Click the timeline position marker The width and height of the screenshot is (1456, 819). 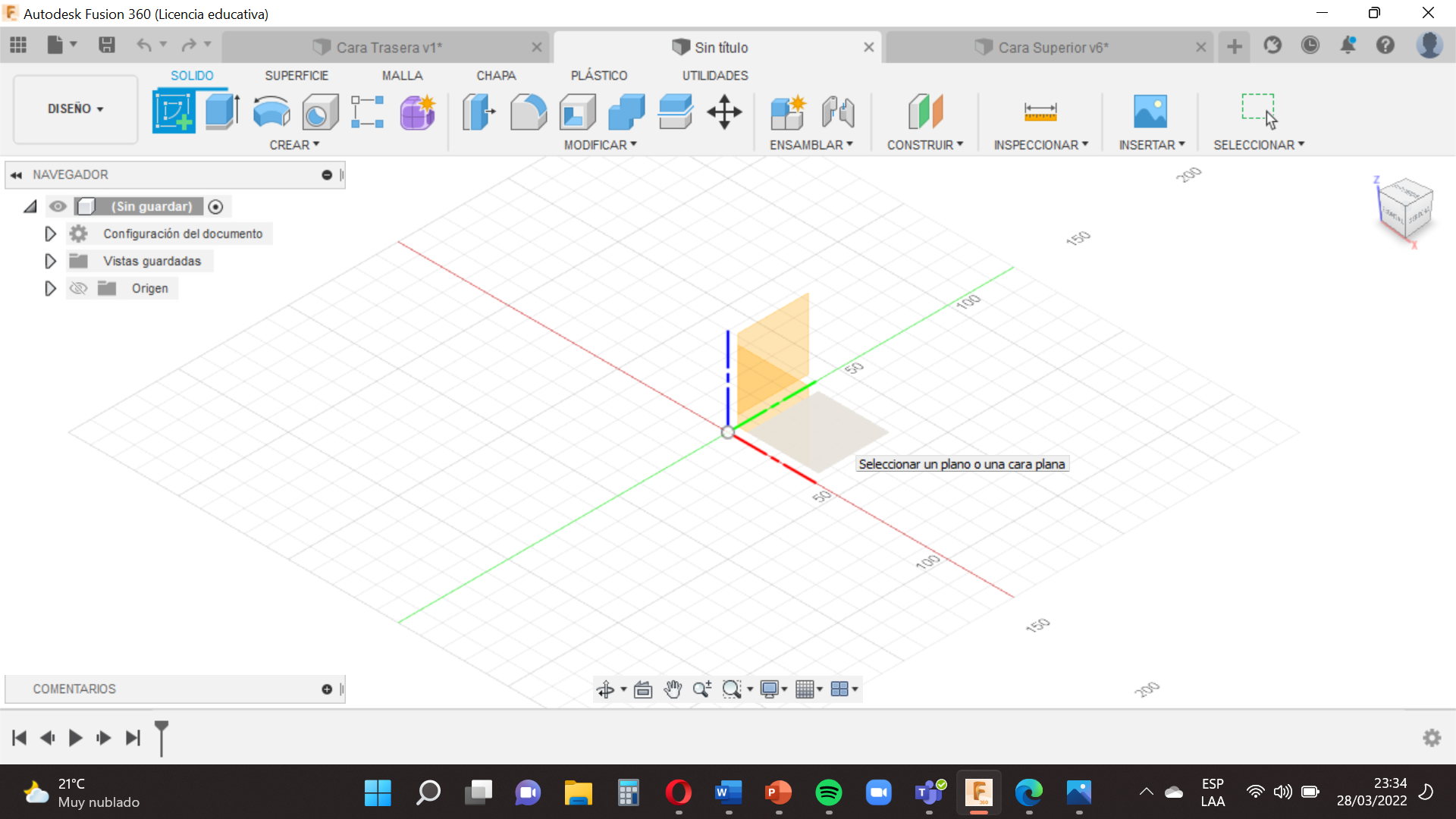click(162, 737)
